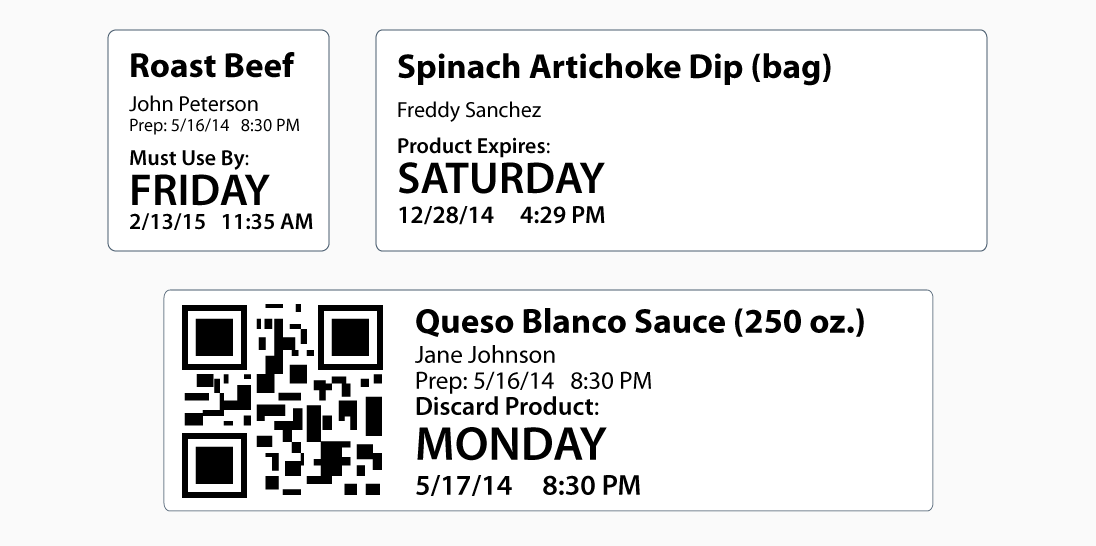The height and width of the screenshot is (546, 1096).
Task: Click the "12/28/14" expiration date
Action: click(x=445, y=215)
